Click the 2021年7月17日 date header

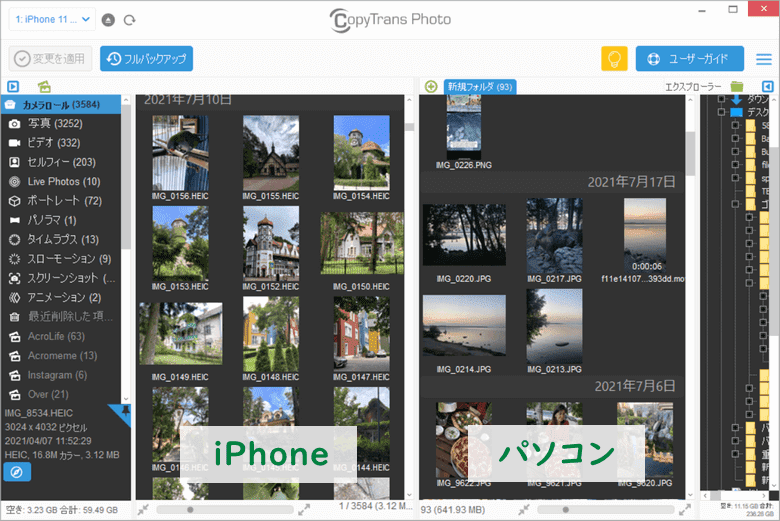pyautogui.click(x=631, y=182)
